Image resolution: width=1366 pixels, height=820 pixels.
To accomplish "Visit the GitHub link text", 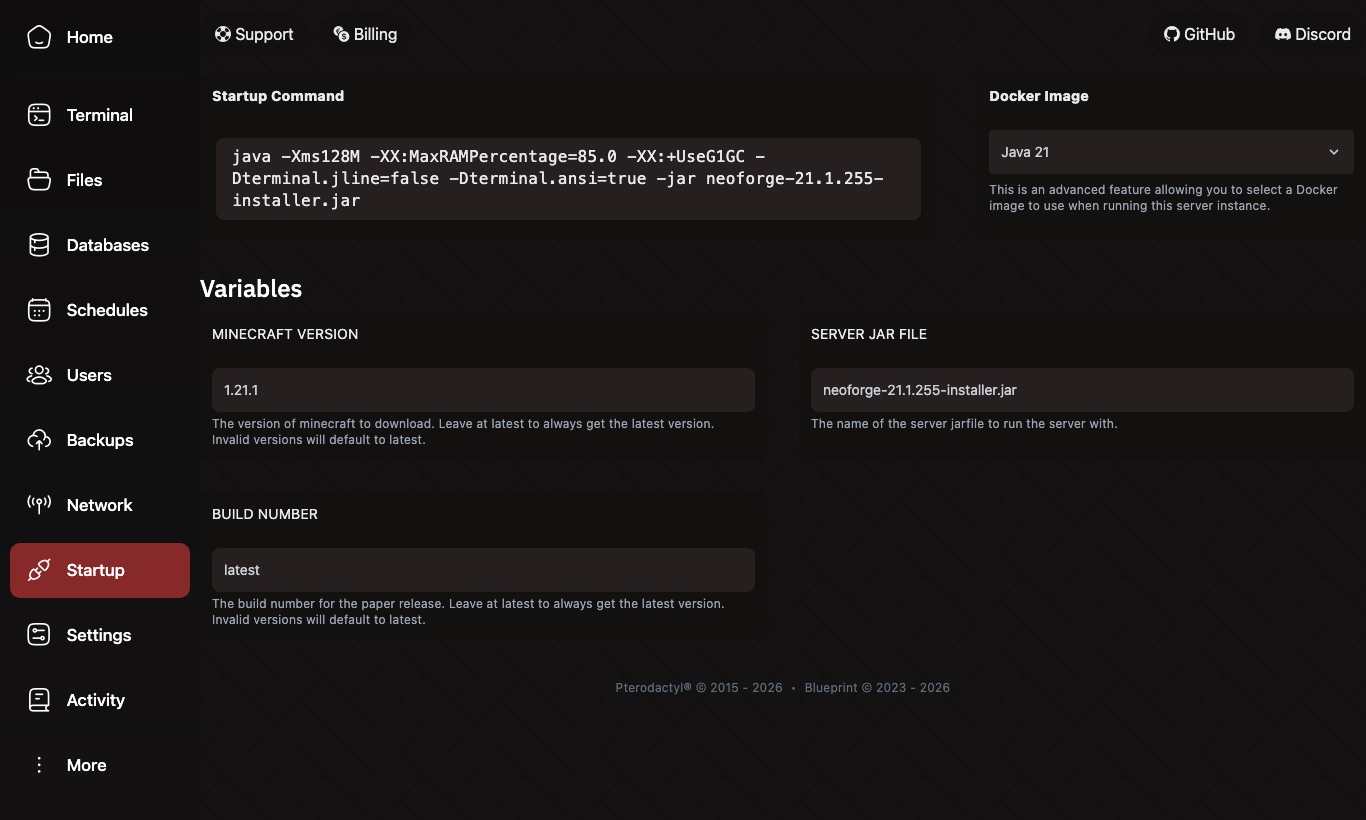I will (1209, 34).
